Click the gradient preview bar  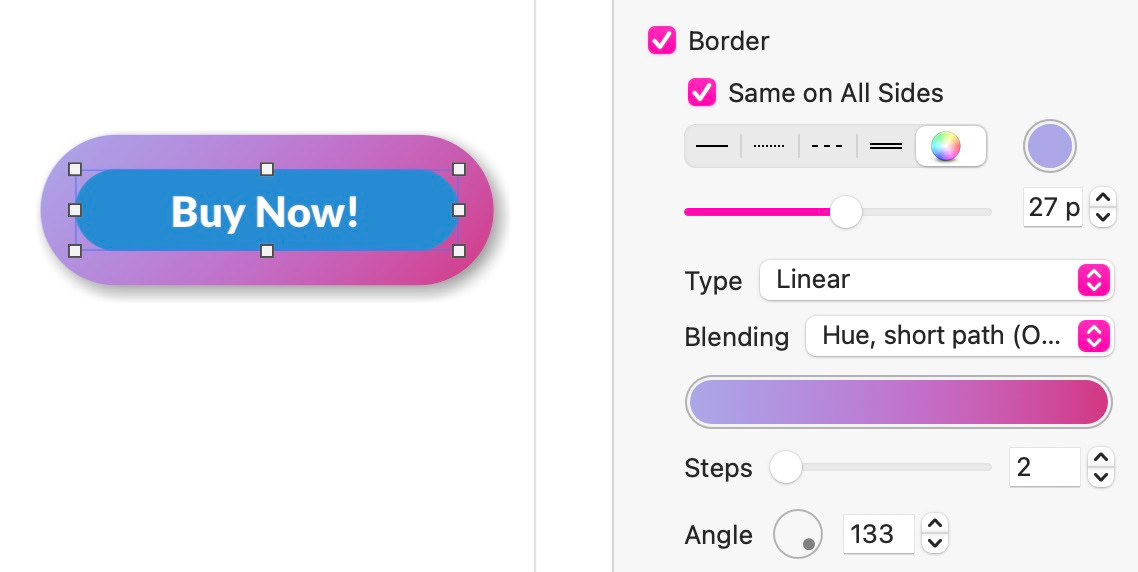[x=898, y=402]
